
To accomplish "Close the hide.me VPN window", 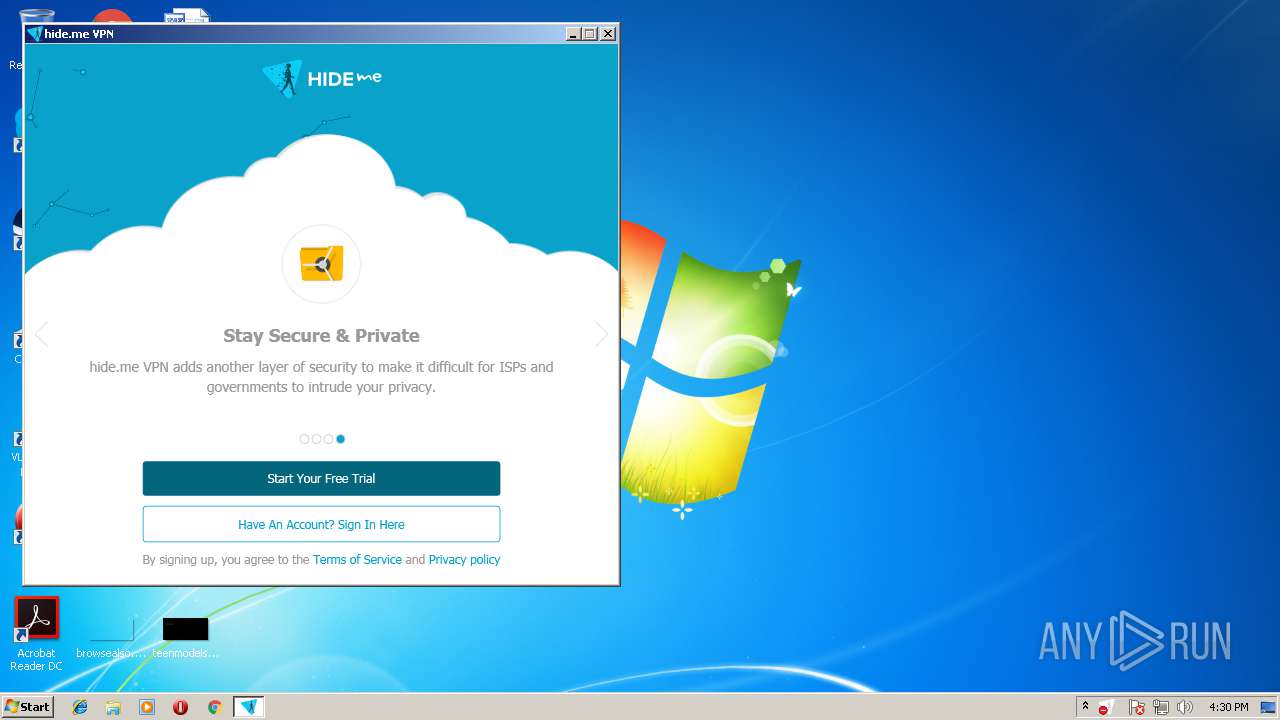I will click(x=608, y=34).
